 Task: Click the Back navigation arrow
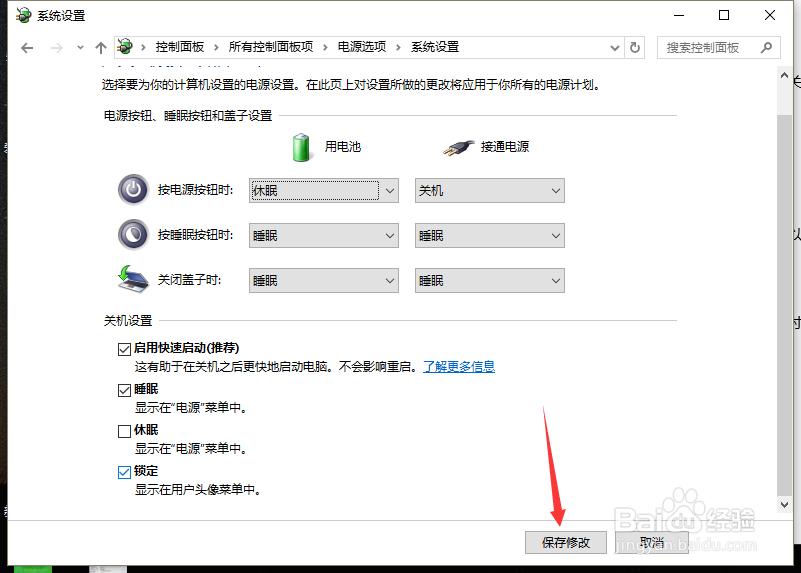pos(27,48)
